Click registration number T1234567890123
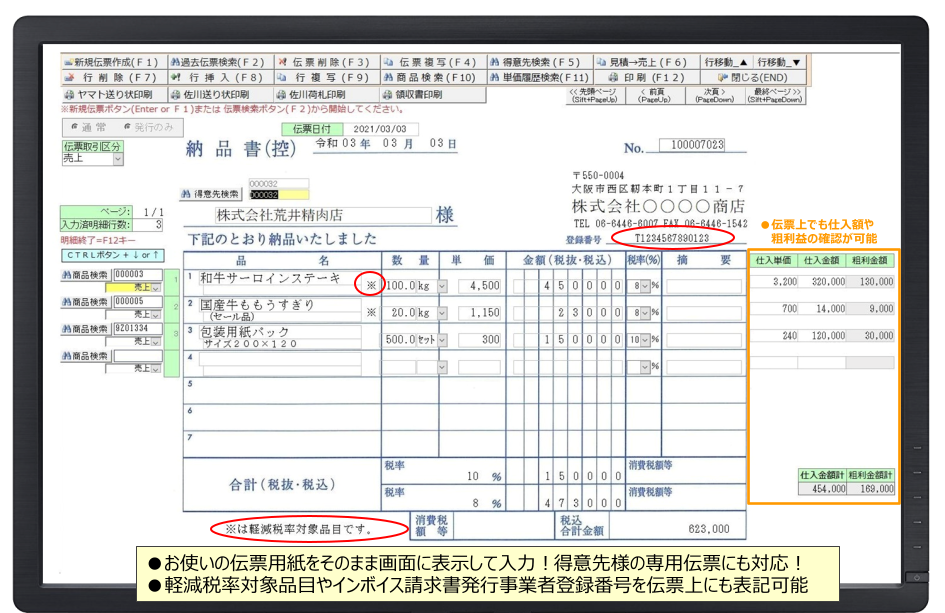 point(672,238)
